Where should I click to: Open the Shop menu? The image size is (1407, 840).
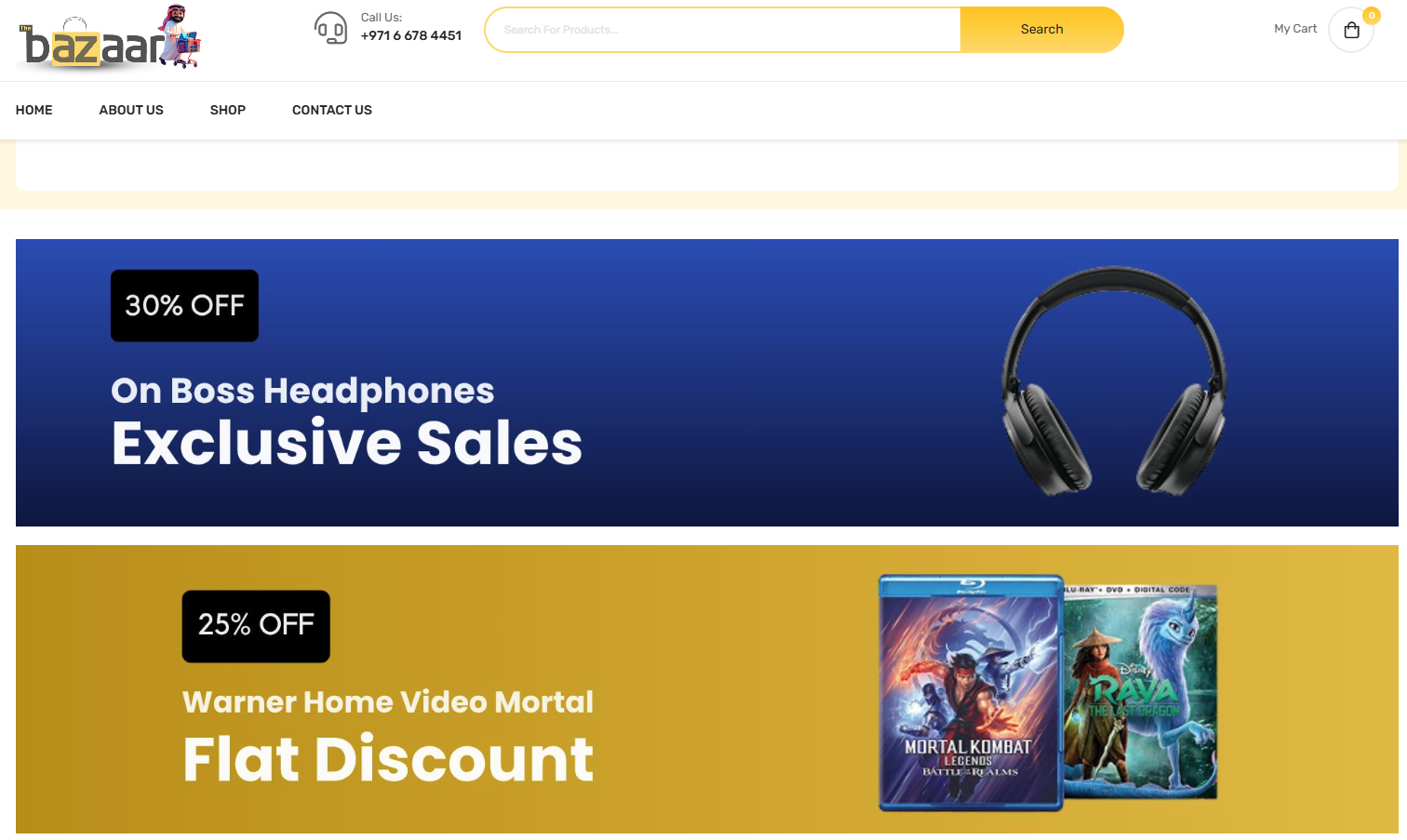click(228, 110)
